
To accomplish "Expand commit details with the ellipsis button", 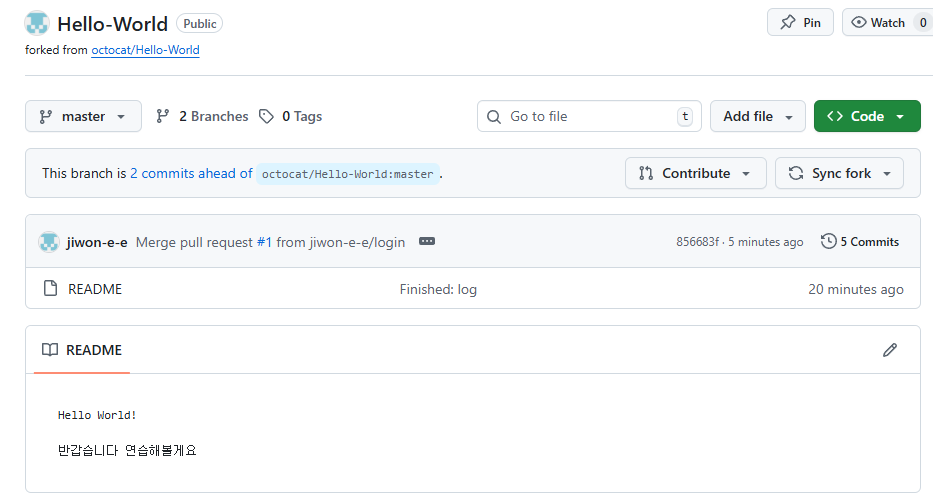I will (427, 241).
